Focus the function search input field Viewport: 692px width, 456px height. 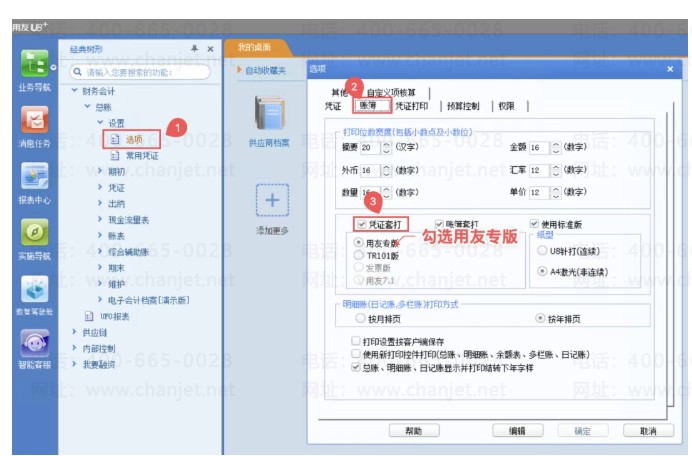coord(140,72)
